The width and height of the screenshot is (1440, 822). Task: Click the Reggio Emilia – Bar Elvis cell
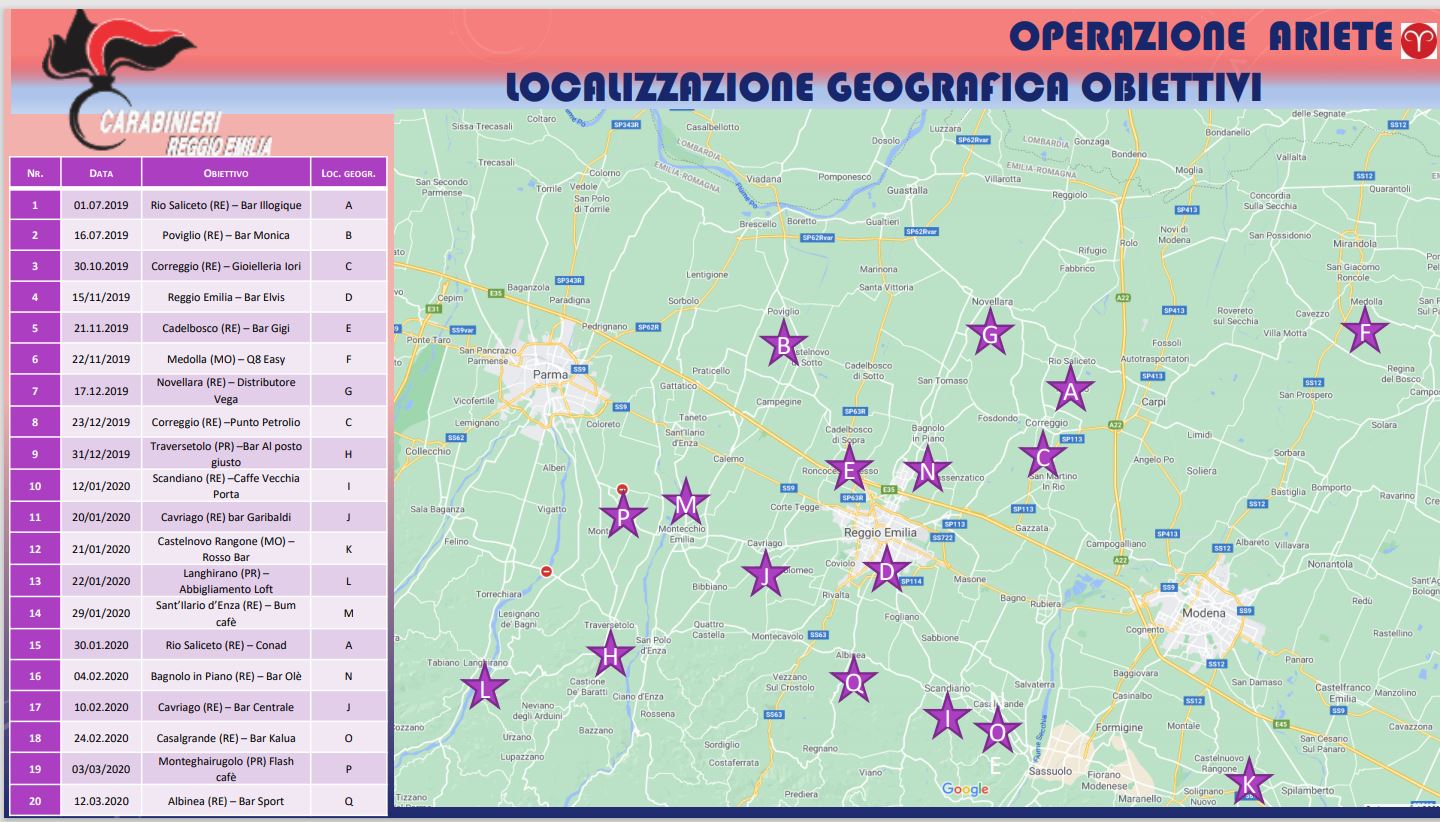(x=226, y=297)
